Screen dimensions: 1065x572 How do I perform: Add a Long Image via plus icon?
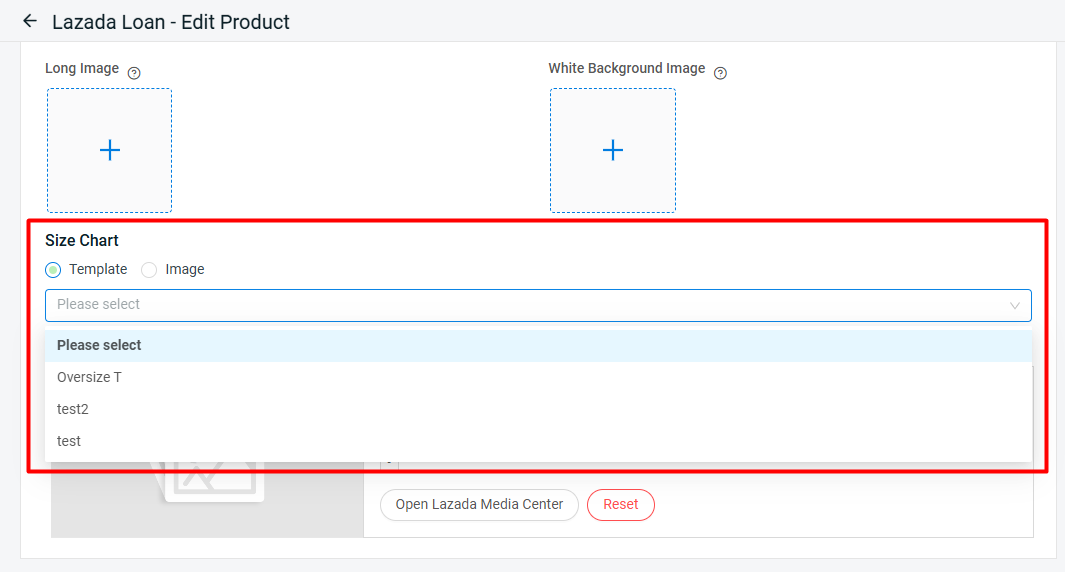[x=110, y=150]
